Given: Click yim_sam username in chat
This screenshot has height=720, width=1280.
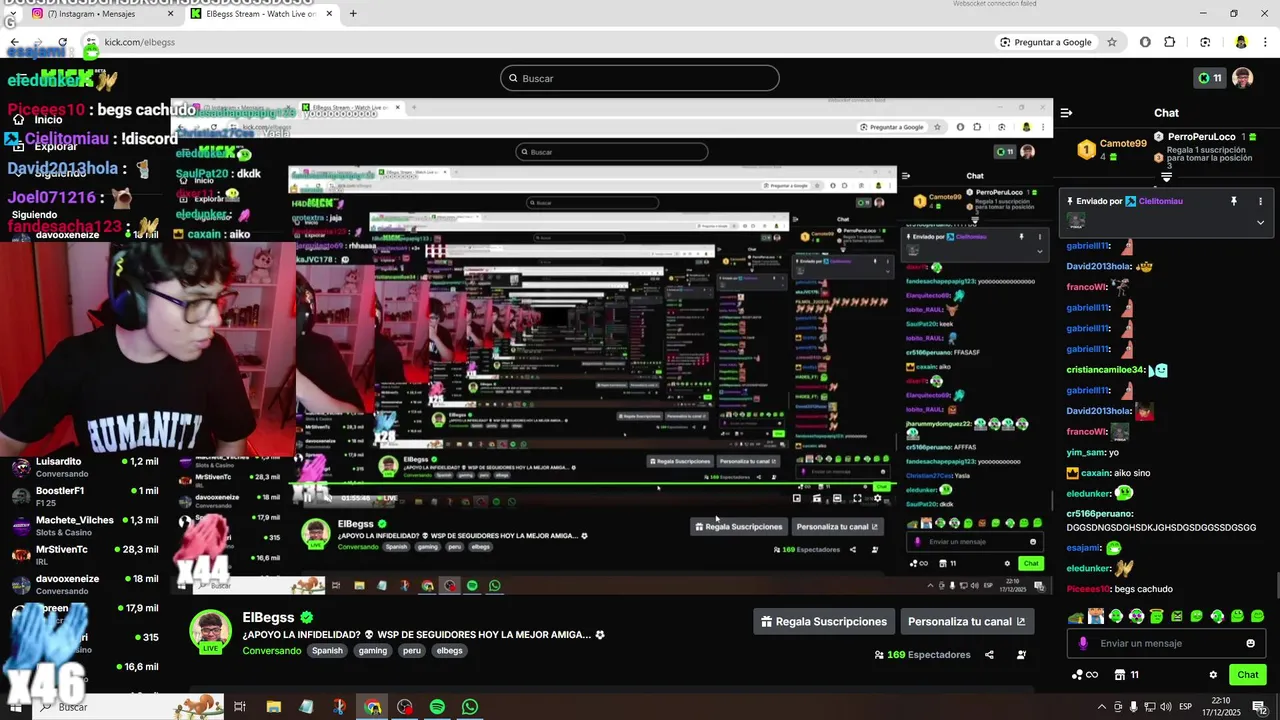Looking at the screenshot, I should 1085,452.
